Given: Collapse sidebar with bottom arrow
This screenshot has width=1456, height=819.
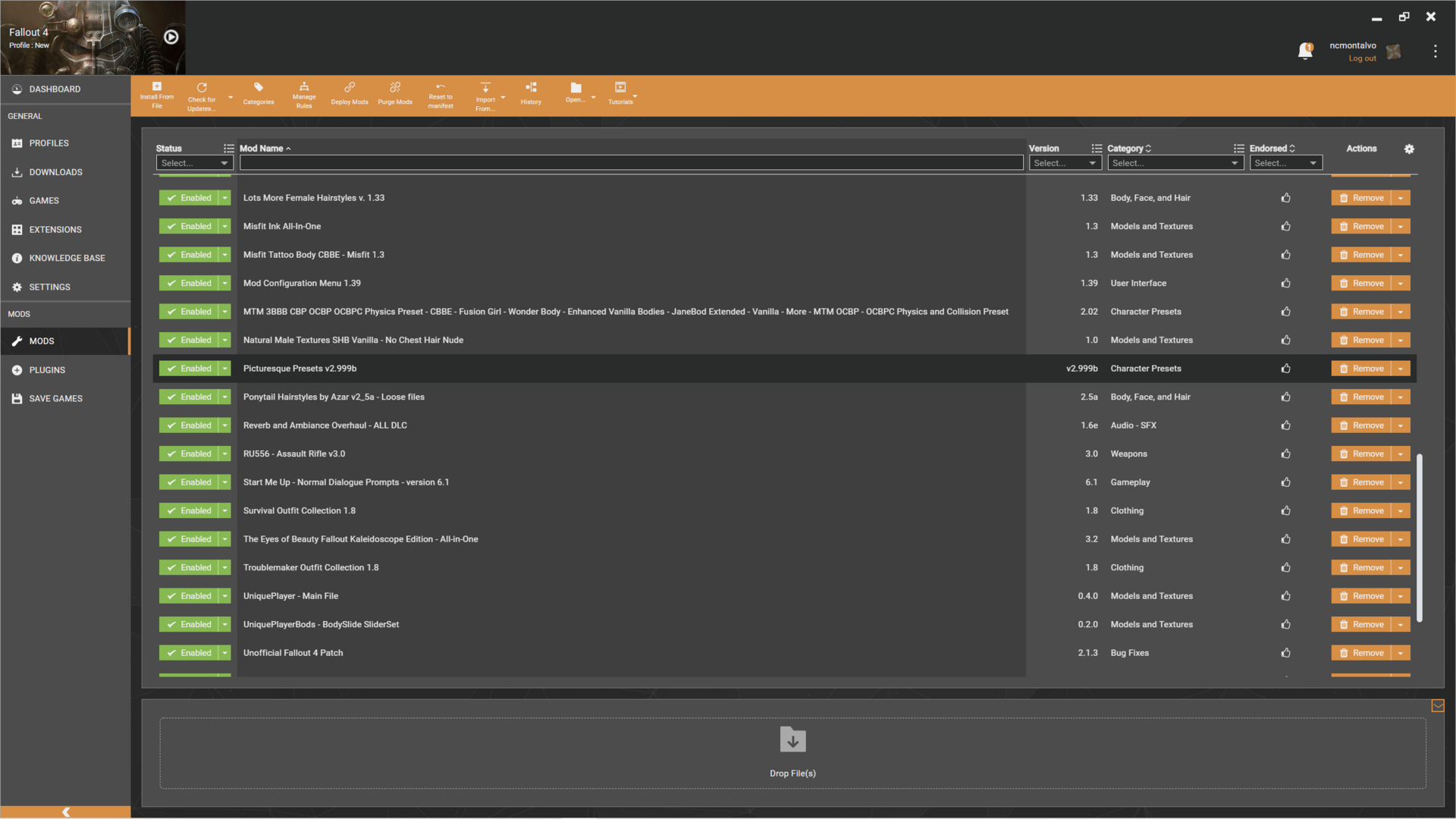Looking at the screenshot, I should point(66,811).
